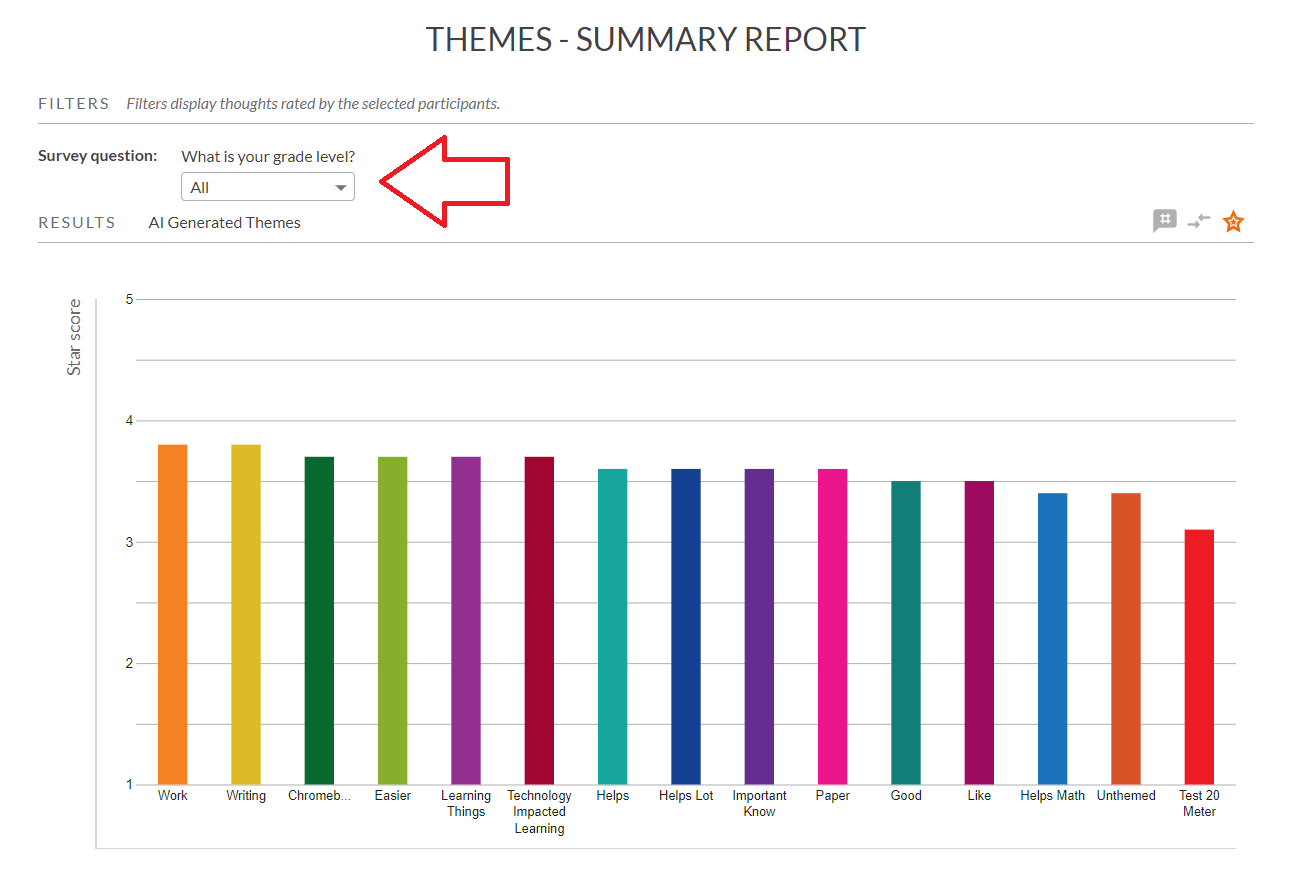The image size is (1310, 881).
Task: Click the magenta Like bar
Action: point(979,633)
